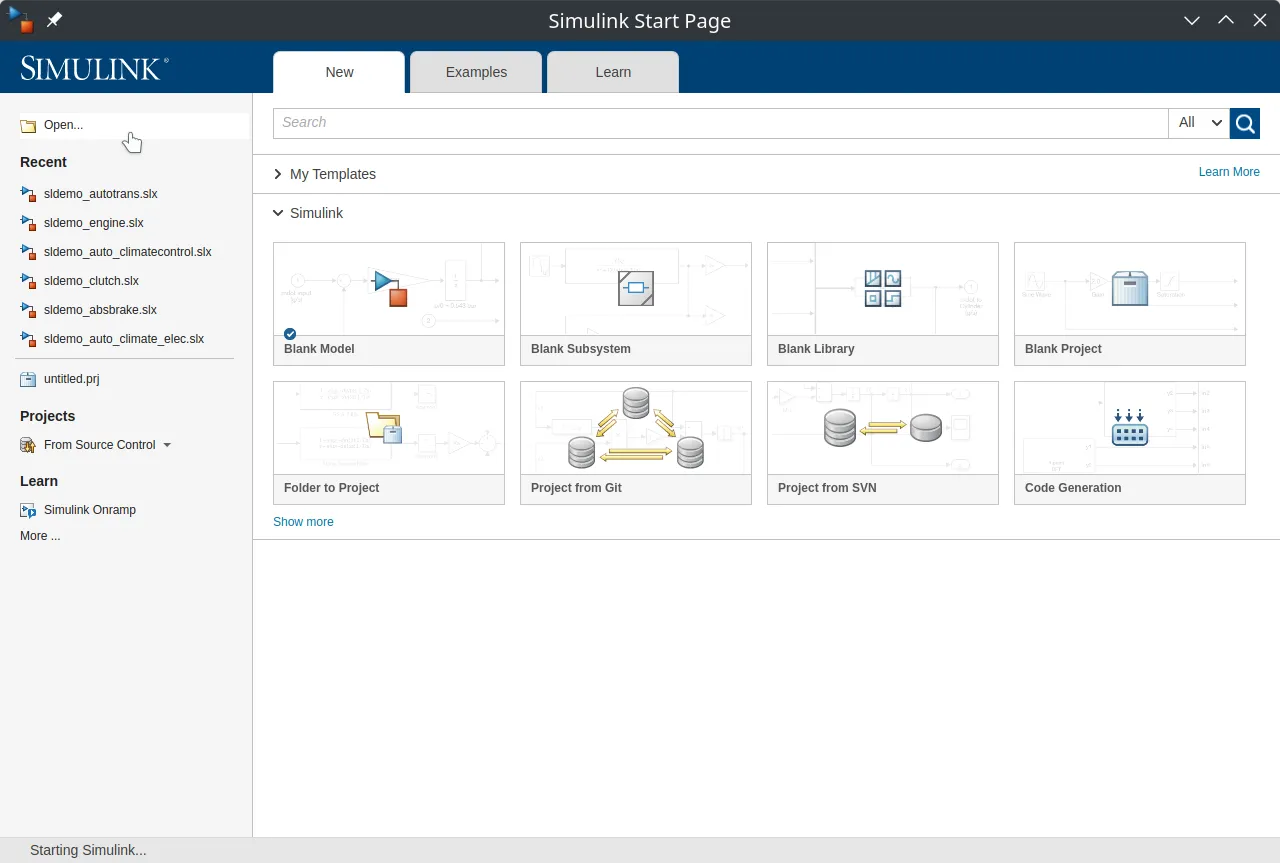Click the Code Generation chip icon
Screen dimensions: 1280x863
(x=1130, y=427)
